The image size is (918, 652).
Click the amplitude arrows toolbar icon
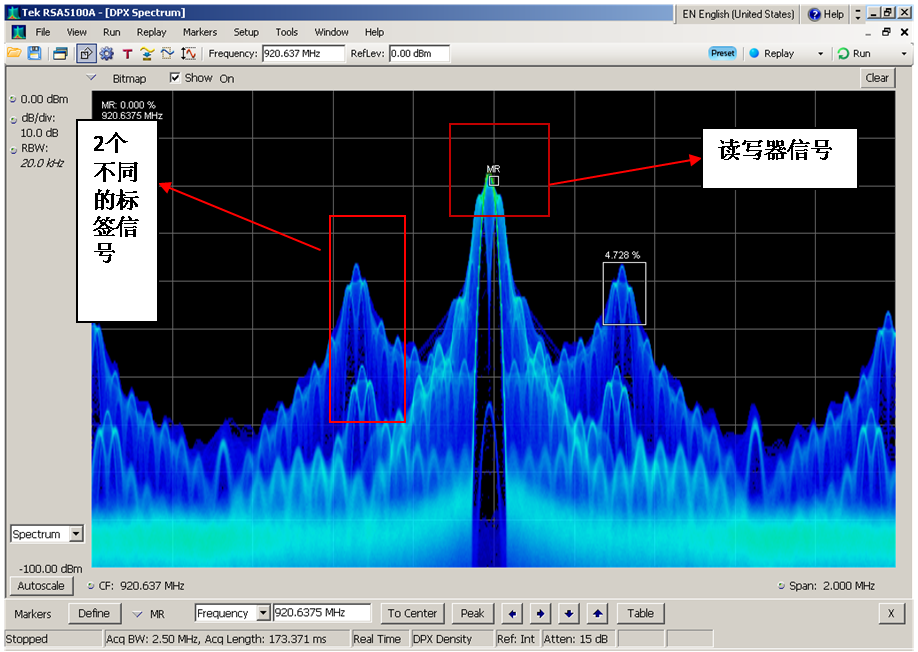pos(189,54)
